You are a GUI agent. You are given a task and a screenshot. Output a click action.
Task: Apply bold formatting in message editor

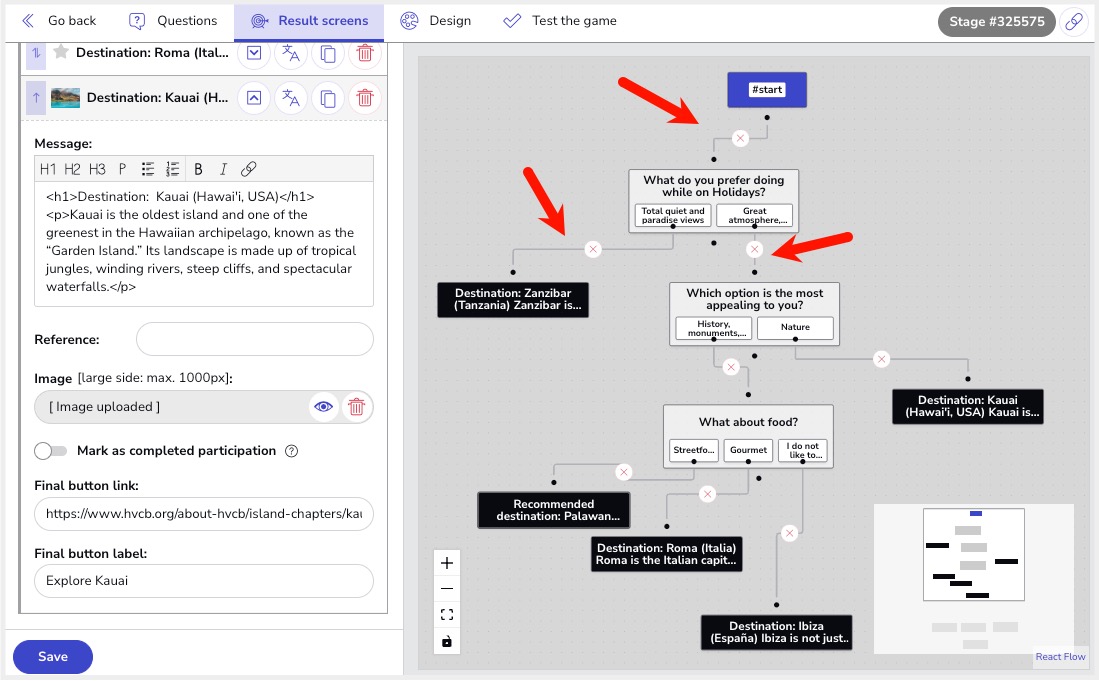click(198, 169)
